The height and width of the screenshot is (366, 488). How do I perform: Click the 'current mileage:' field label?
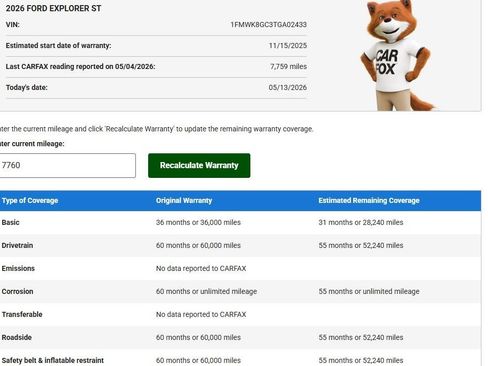[x=32, y=144]
